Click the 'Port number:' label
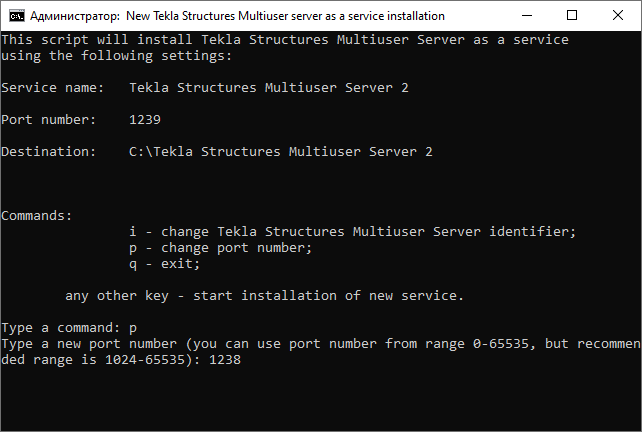 (x=48, y=120)
